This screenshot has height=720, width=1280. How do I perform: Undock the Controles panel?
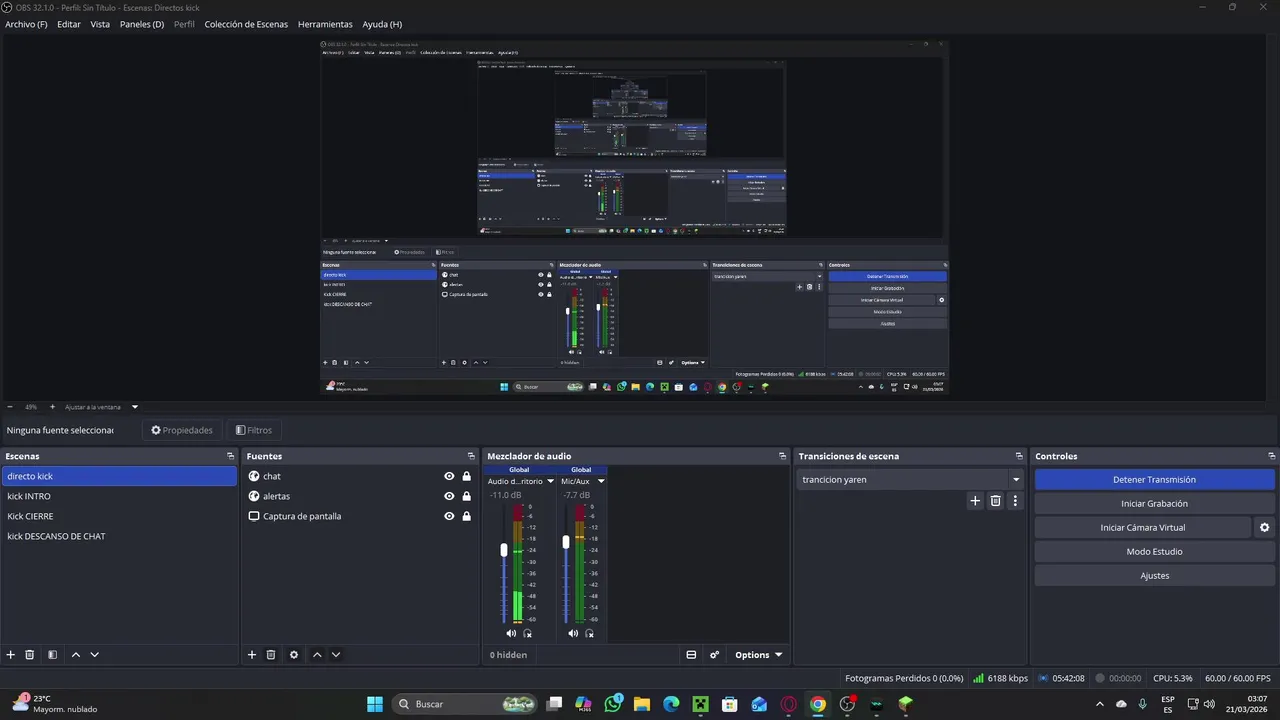click(x=1271, y=456)
